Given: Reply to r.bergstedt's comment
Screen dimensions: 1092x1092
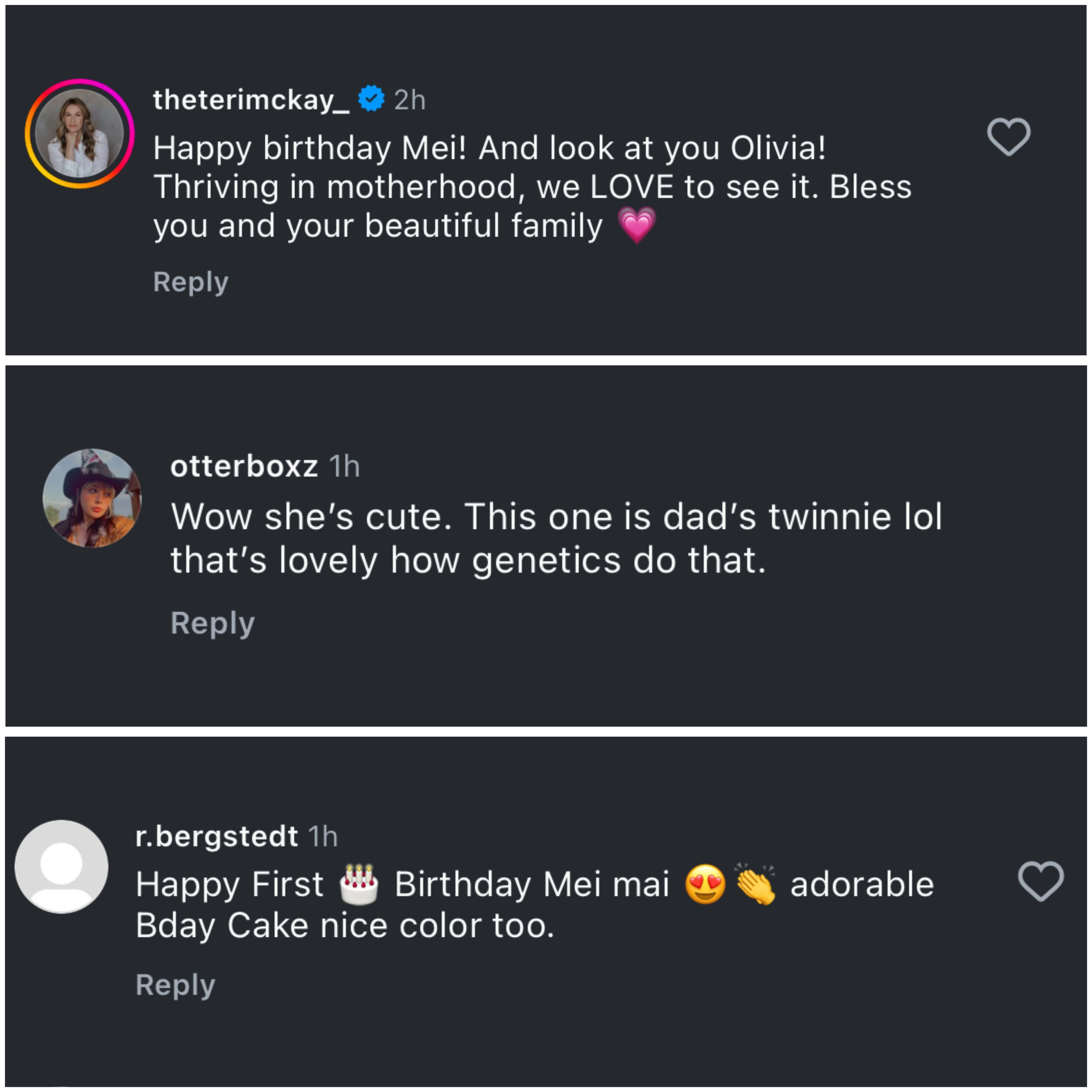Looking at the screenshot, I should (x=175, y=985).
